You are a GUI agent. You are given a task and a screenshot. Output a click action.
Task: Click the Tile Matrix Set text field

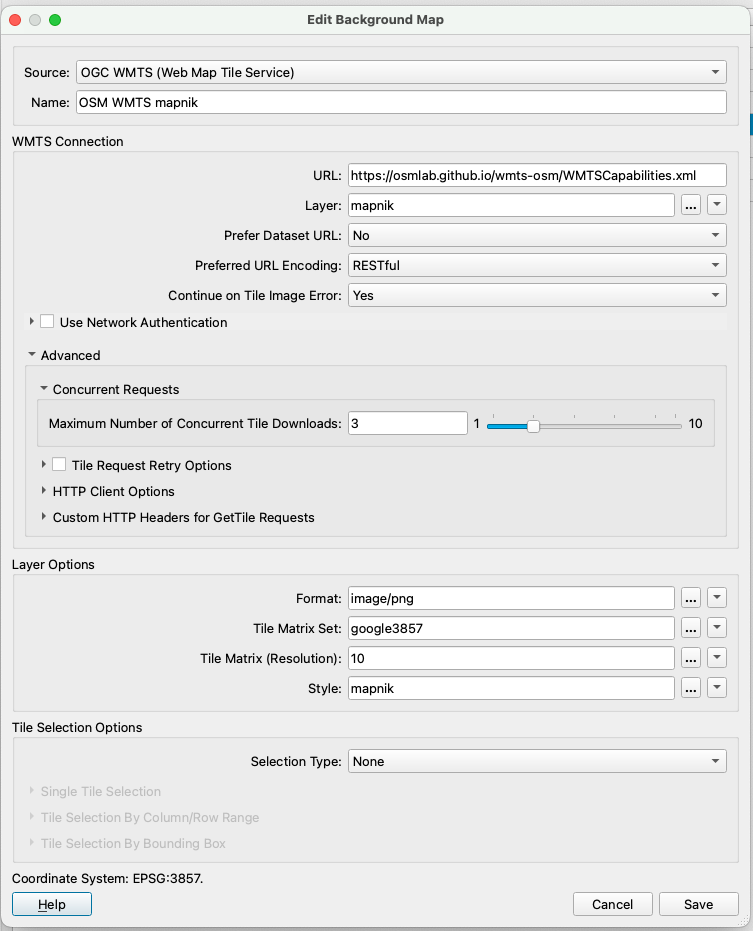click(x=511, y=628)
